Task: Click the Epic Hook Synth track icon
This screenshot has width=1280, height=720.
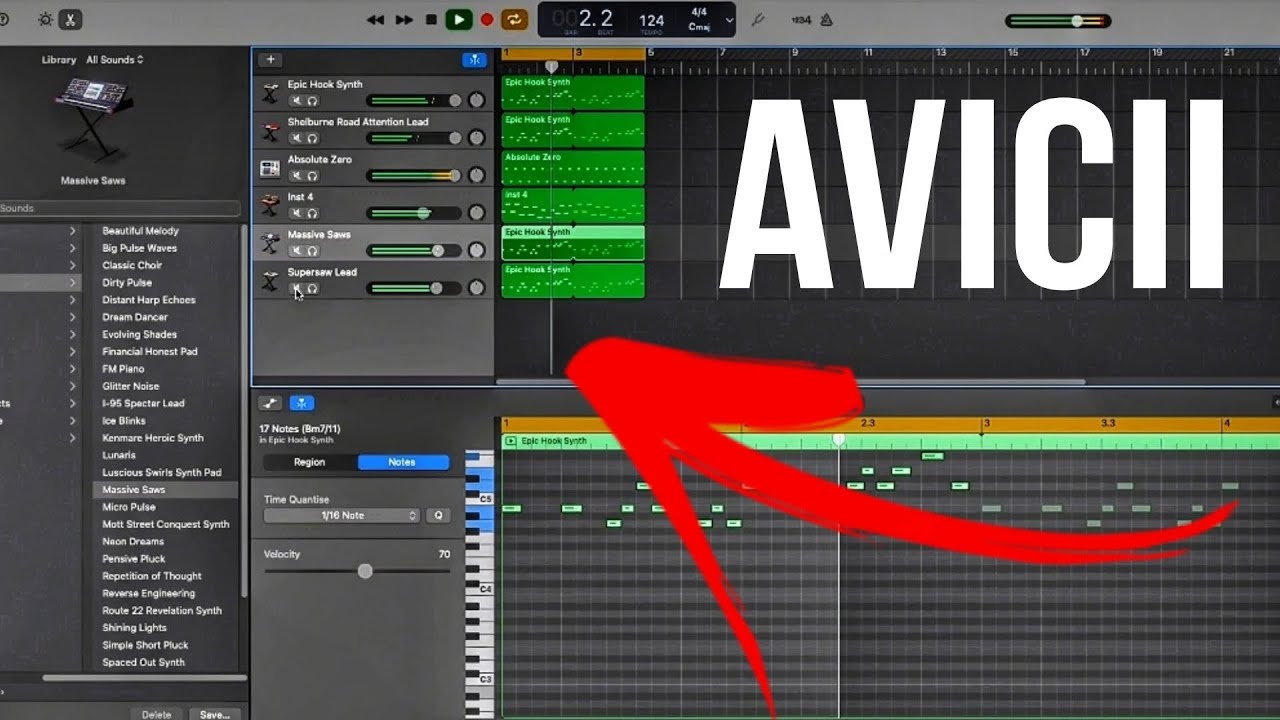Action: pyautogui.click(x=270, y=93)
